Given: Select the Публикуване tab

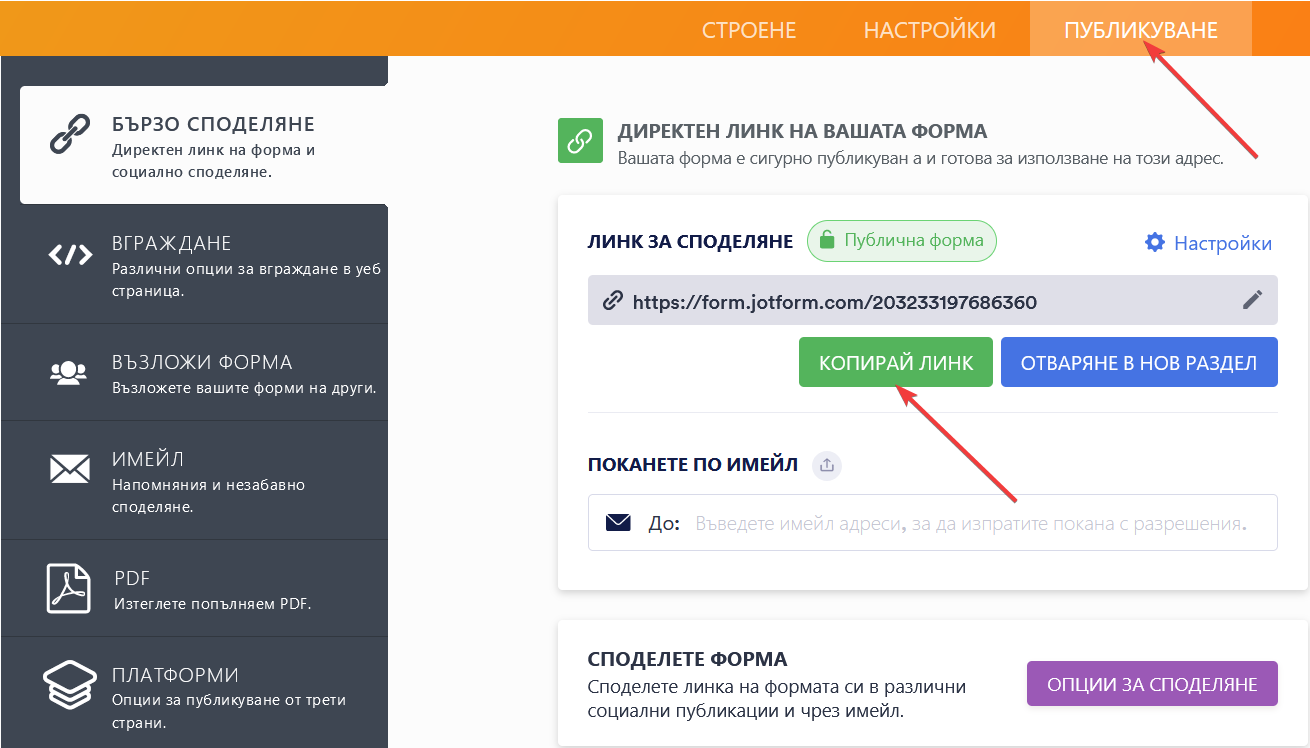Looking at the screenshot, I should 1140,30.
